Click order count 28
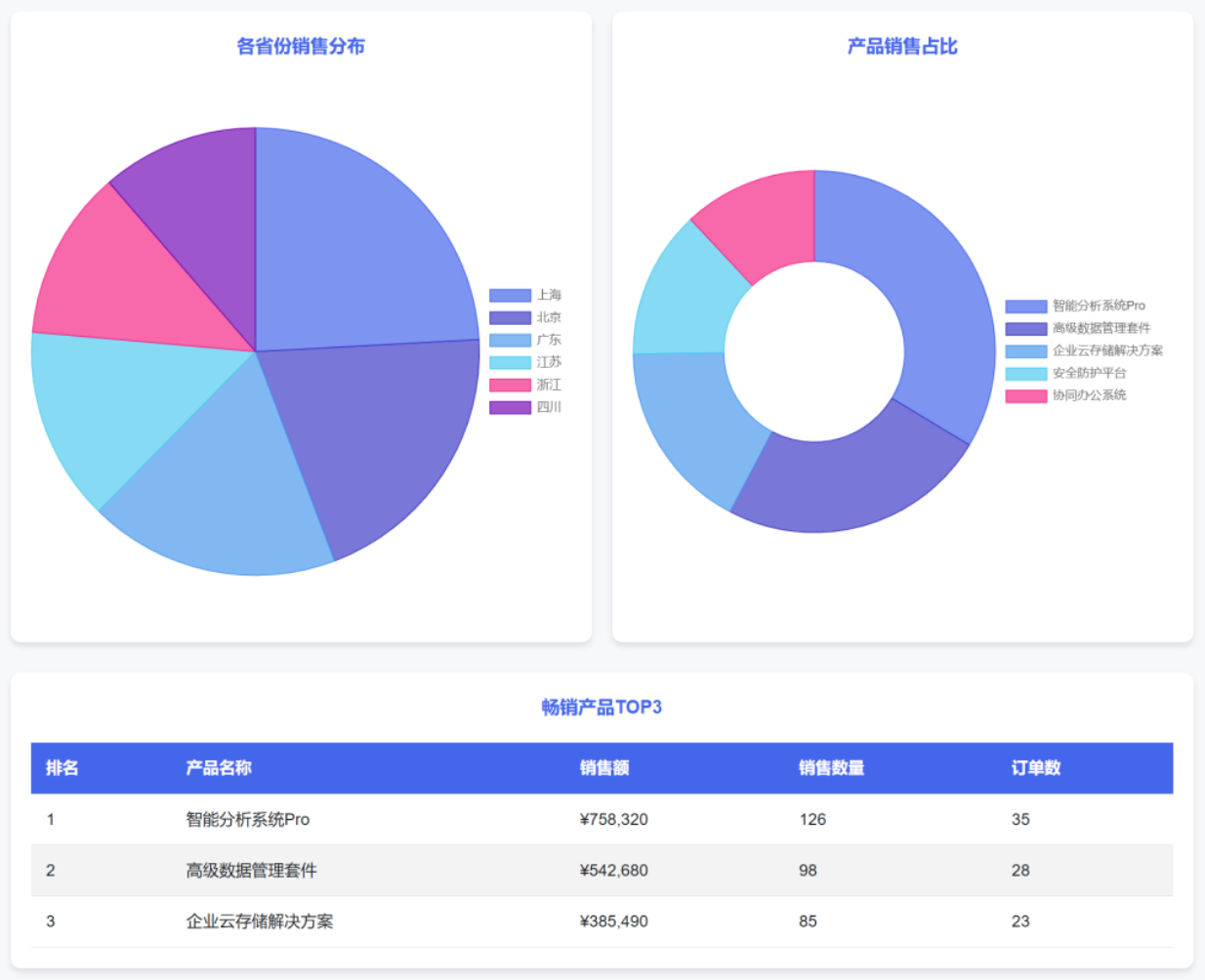Viewport: 1205px width, 980px height. click(1020, 871)
